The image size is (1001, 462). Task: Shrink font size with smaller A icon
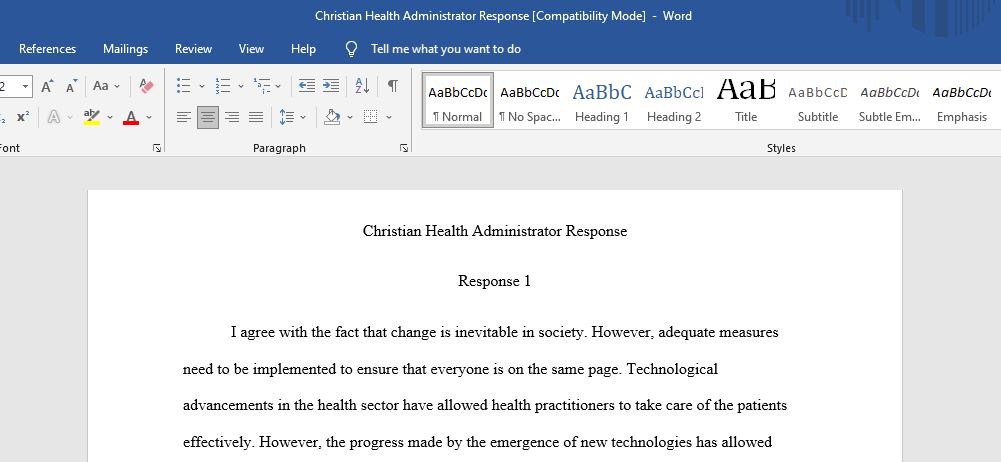coord(72,86)
